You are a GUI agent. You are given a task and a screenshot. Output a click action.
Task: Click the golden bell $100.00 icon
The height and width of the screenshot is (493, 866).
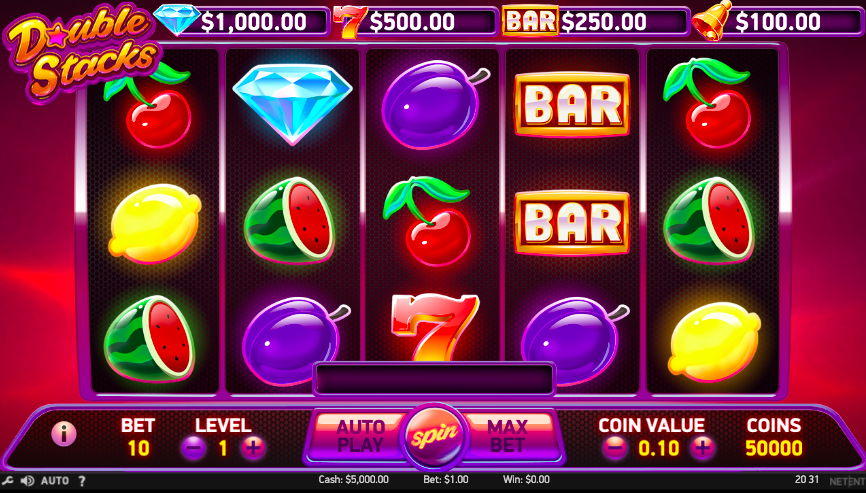point(712,20)
